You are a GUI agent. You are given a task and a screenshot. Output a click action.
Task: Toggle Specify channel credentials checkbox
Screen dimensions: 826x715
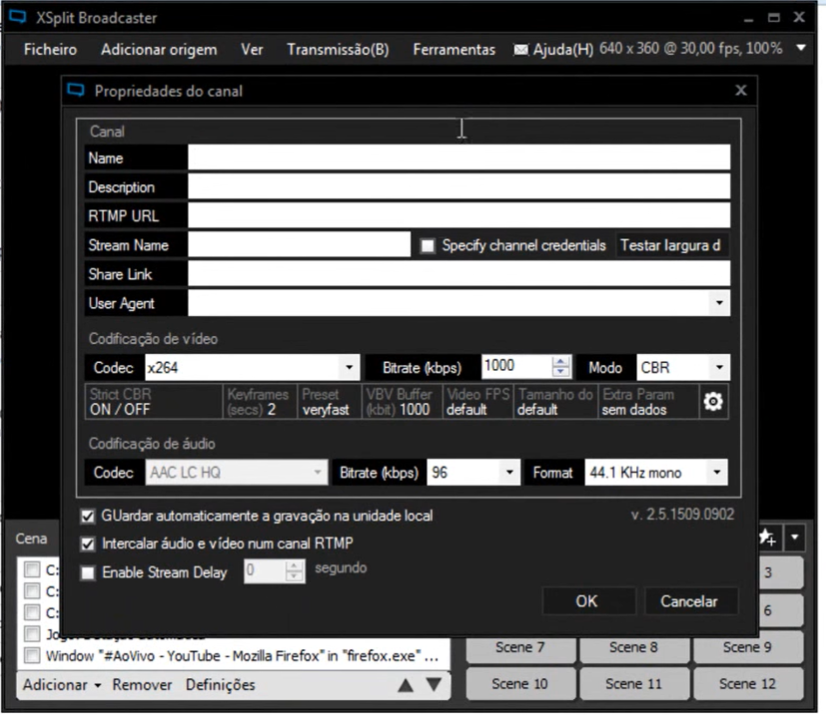click(x=428, y=246)
